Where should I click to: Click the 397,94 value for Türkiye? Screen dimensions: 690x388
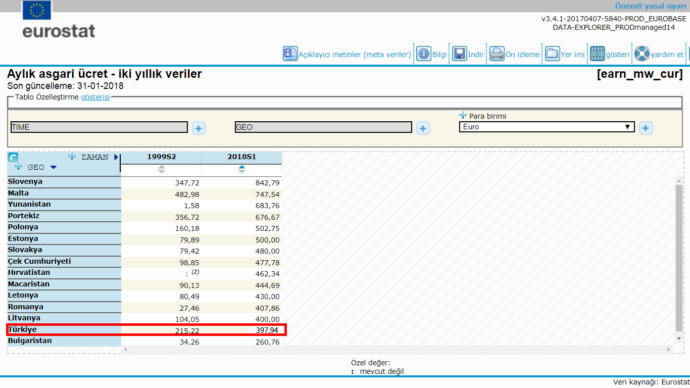point(267,330)
